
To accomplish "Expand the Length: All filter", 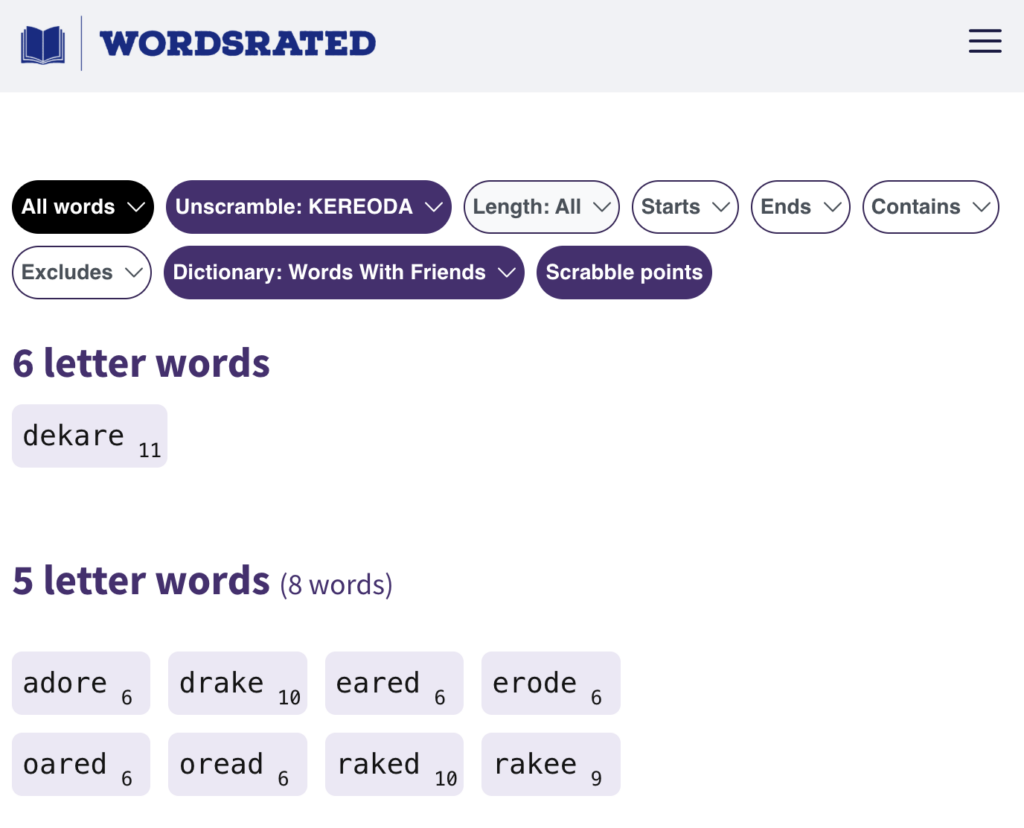I will point(541,207).
